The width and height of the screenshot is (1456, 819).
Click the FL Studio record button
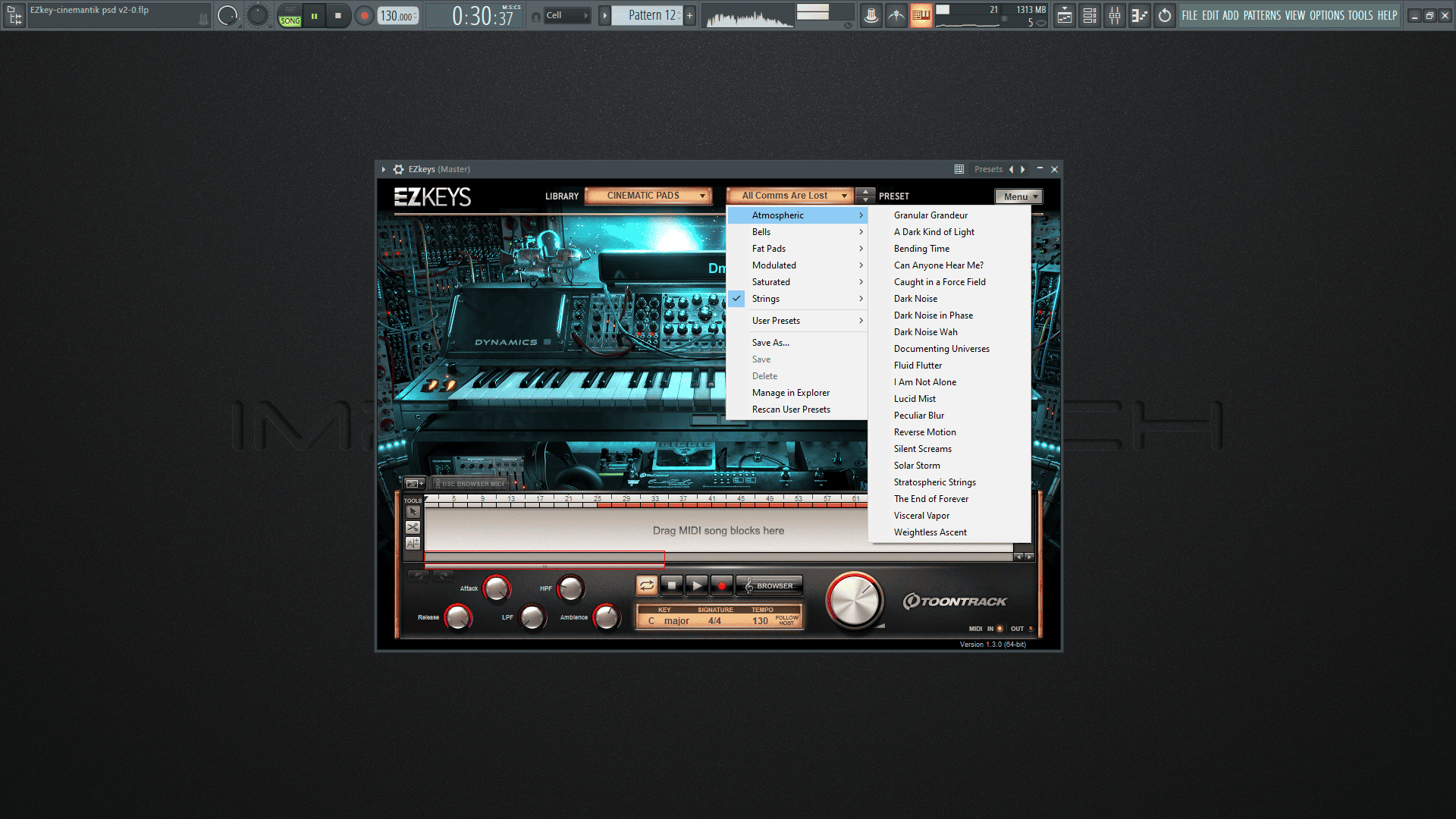[365, 15]
